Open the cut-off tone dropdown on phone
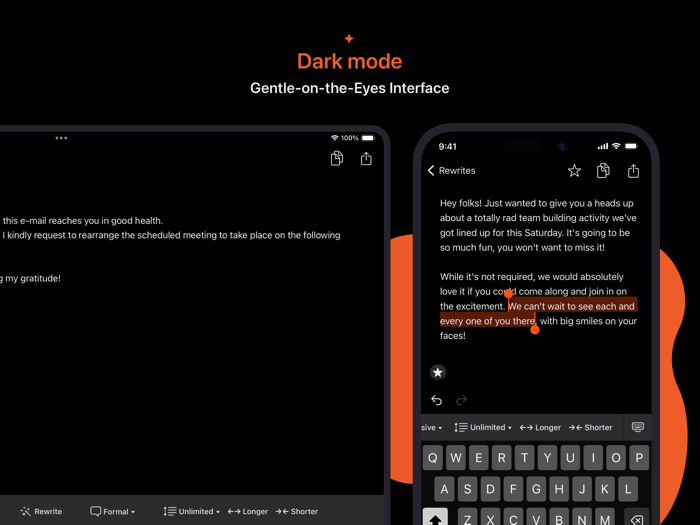 432,427
